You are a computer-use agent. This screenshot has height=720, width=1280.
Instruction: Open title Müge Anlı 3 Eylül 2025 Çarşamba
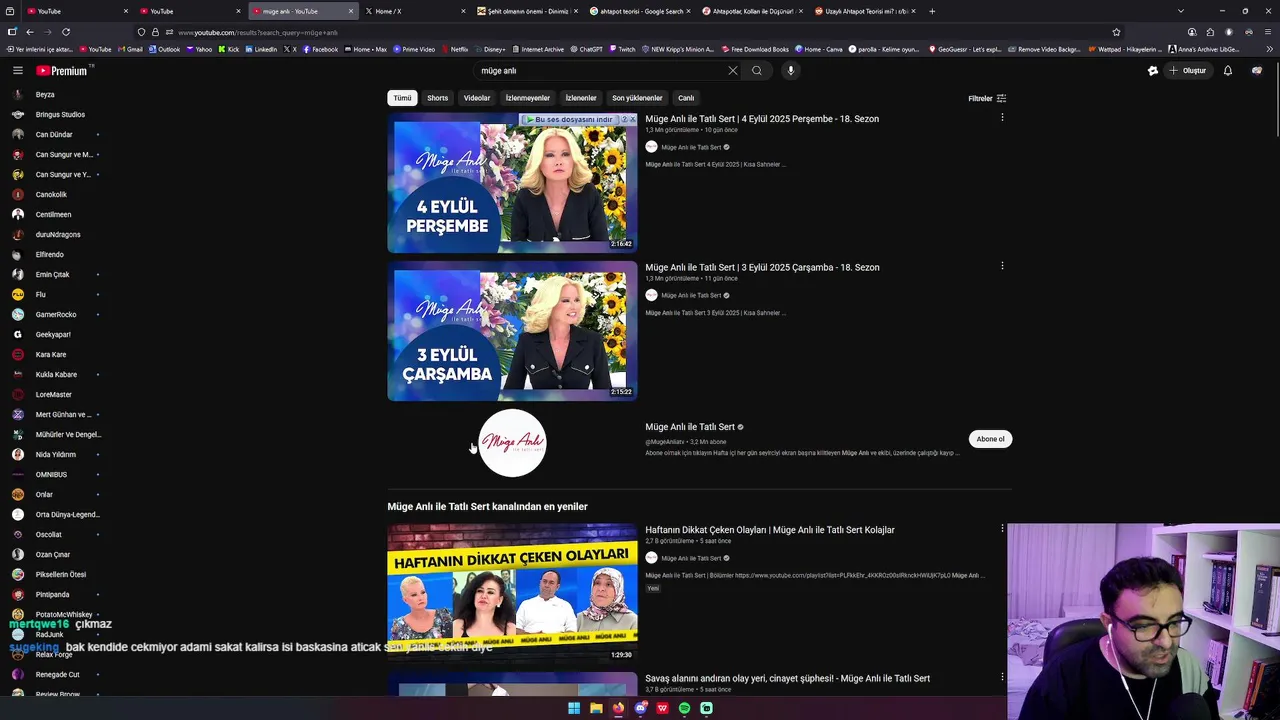[762, 268]
